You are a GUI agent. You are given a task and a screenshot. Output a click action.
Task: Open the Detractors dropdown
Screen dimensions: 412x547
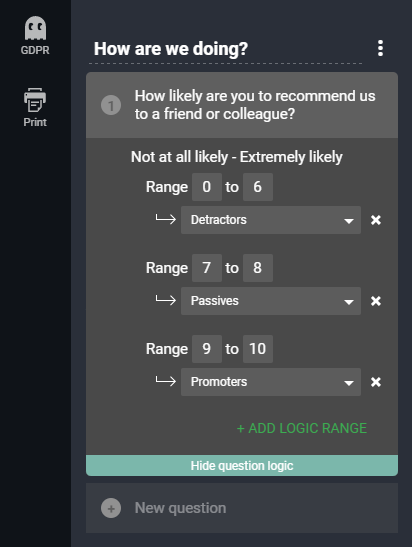pyautogui.click(x=271, y=220)
